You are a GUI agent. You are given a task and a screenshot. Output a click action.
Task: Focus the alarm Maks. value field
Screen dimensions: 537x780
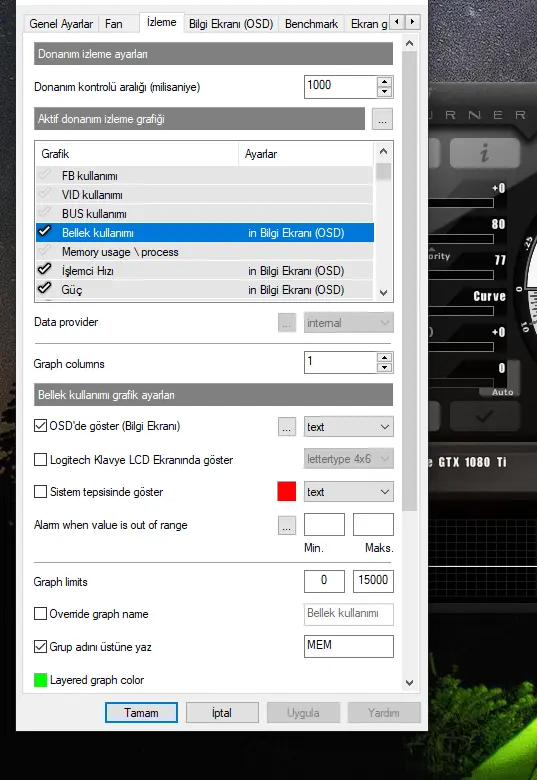point(373,524)
